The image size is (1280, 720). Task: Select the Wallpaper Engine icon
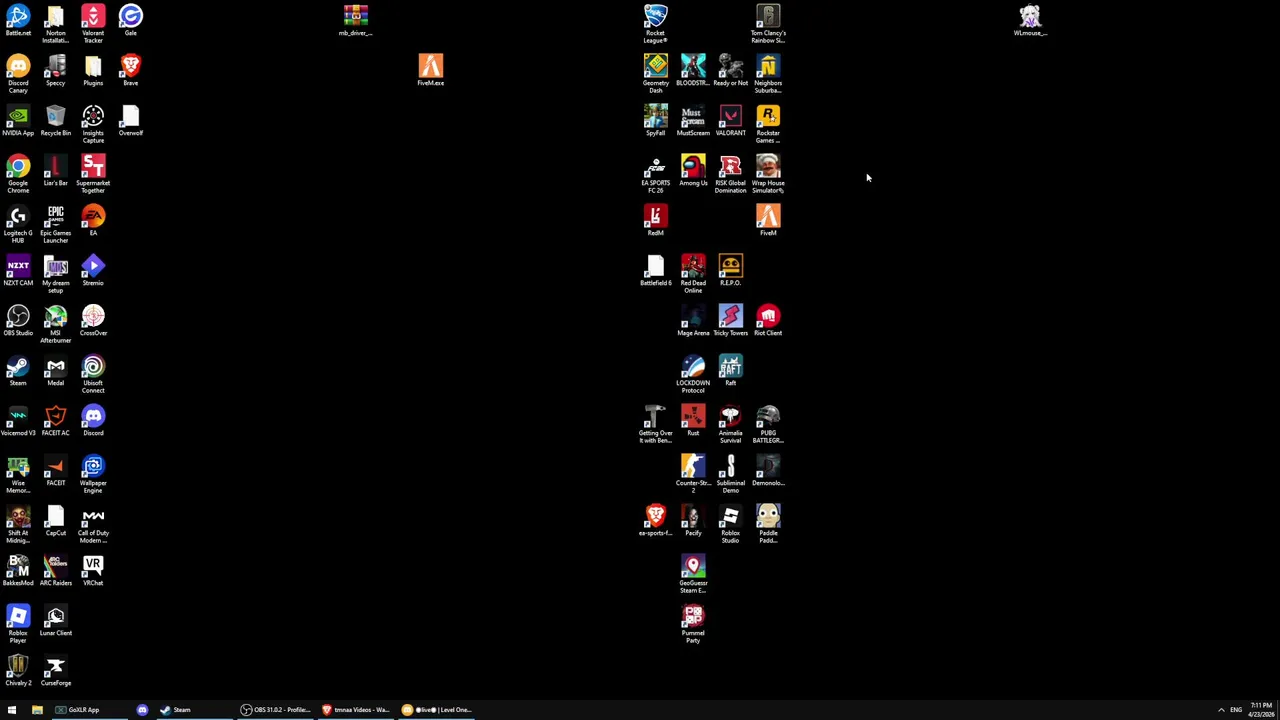tap(93, 474)
